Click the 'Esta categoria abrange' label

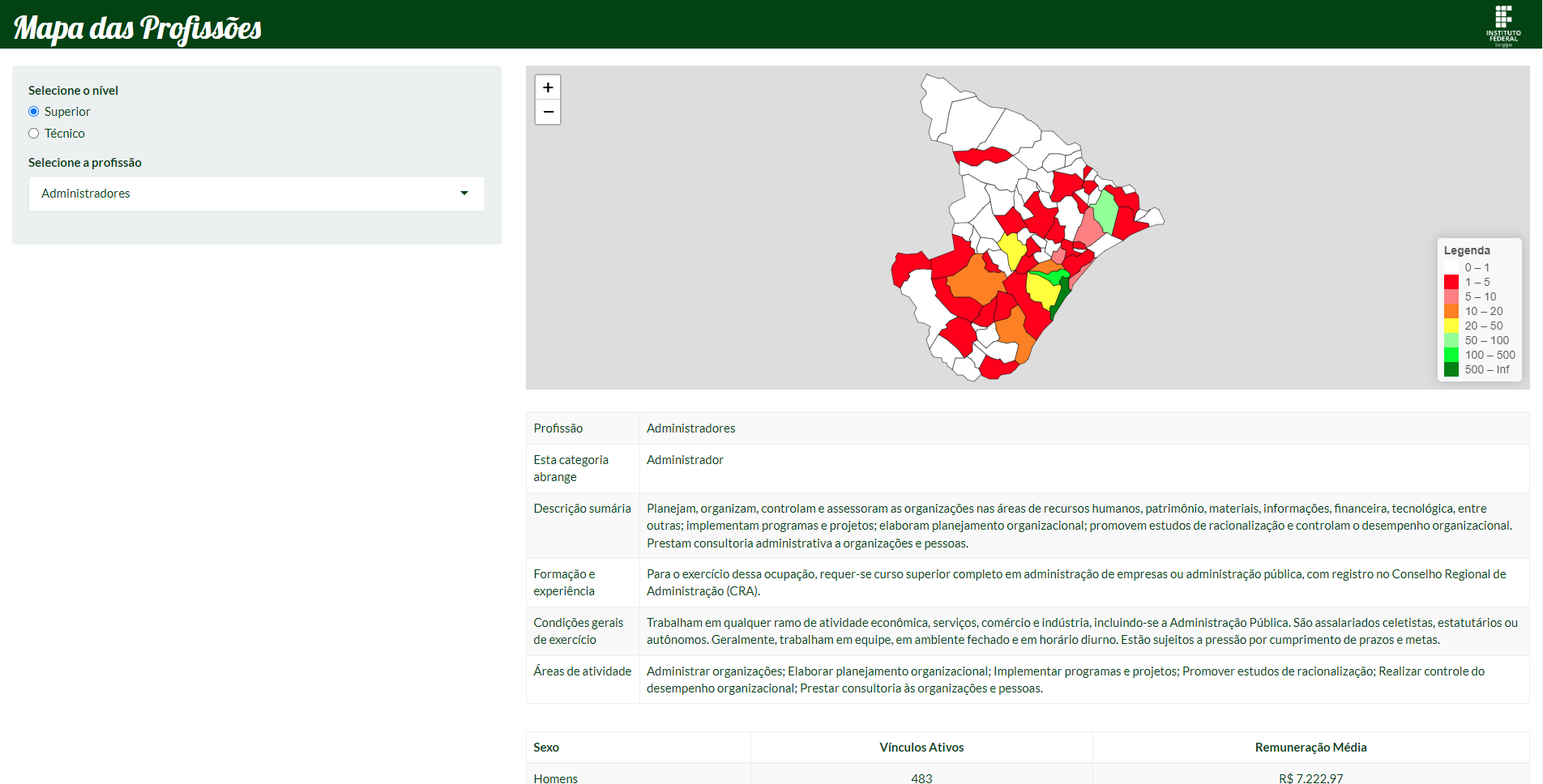pos(571,468)
